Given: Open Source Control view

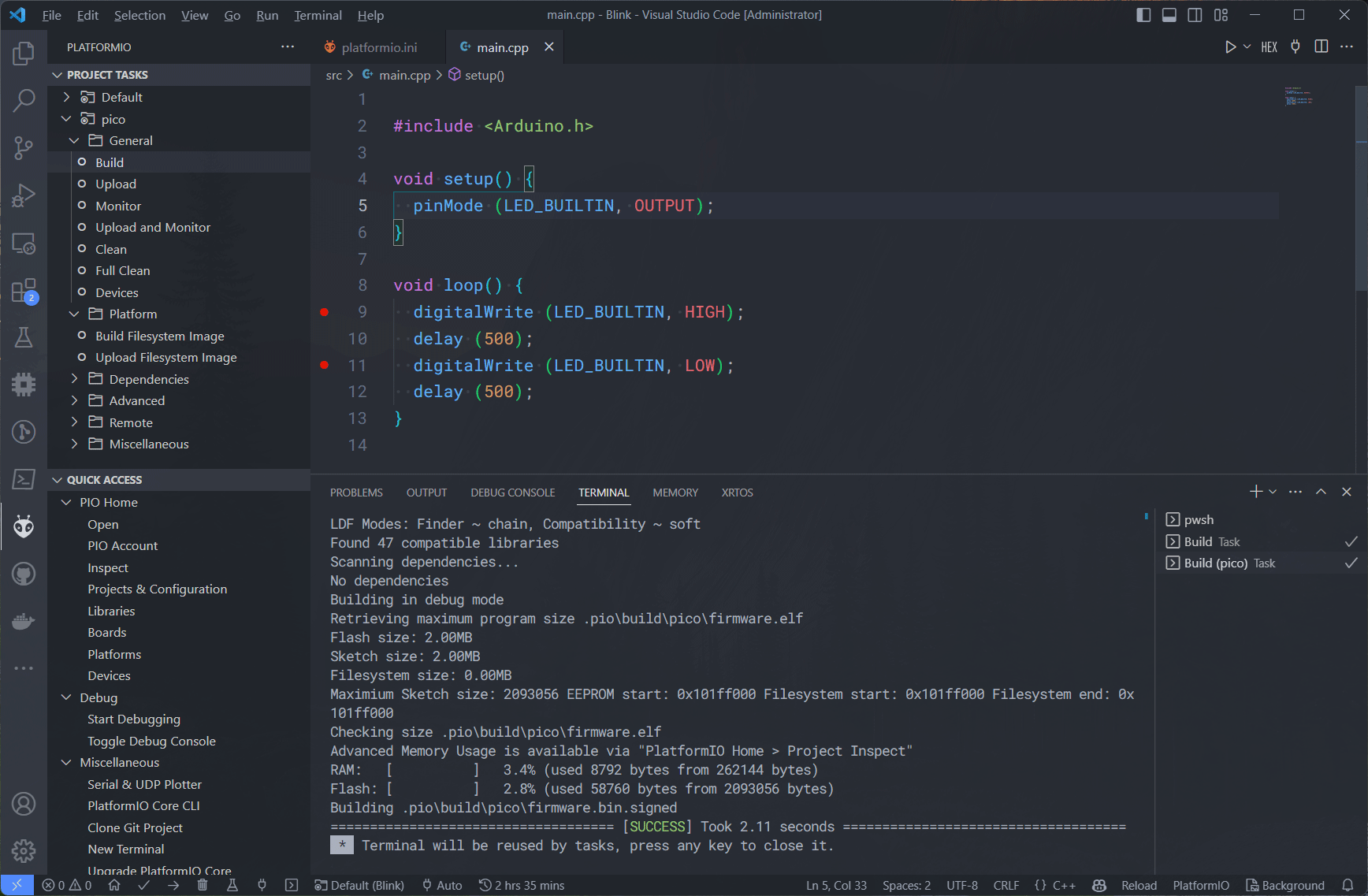Looking at the screenshot, I should 24,147.
